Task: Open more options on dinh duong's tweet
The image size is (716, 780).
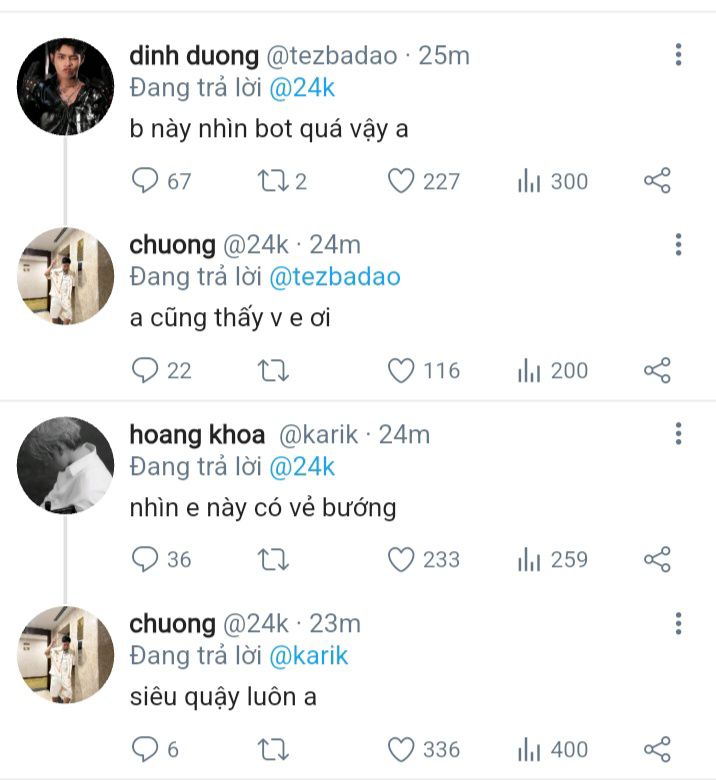Action: (678, 55)
